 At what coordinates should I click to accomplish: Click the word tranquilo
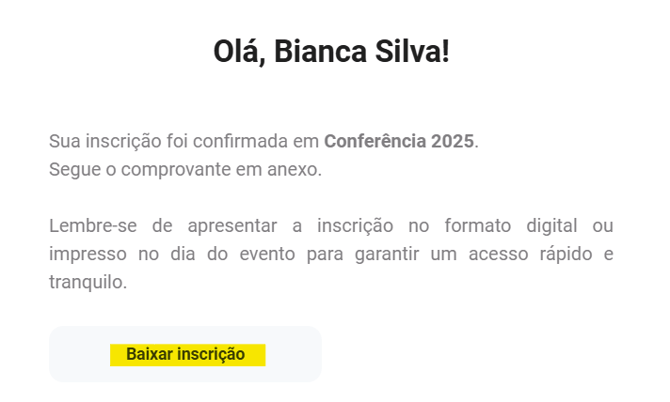(x=86, y=281)
